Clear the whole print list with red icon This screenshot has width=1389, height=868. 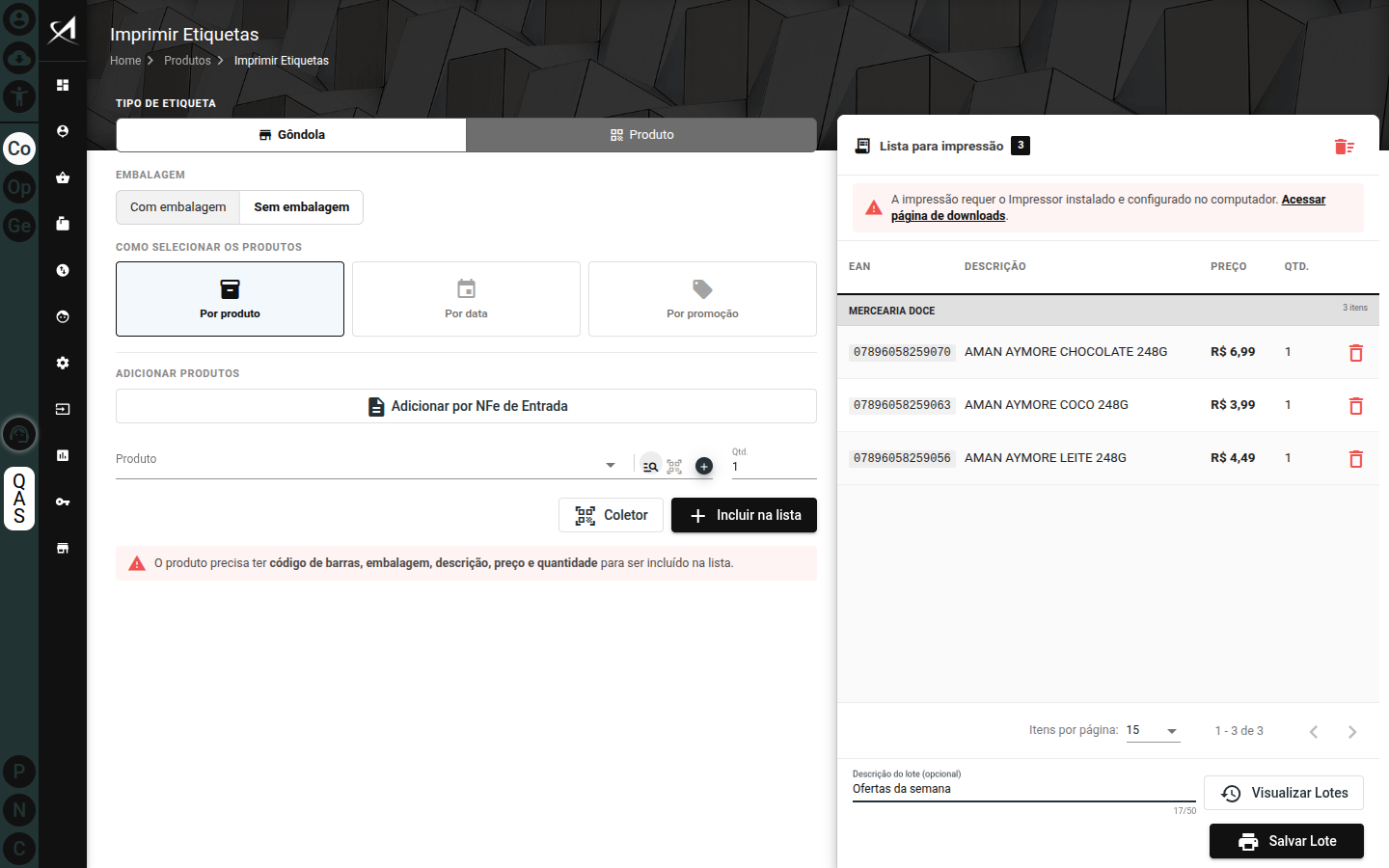(x=1345, y=147)
